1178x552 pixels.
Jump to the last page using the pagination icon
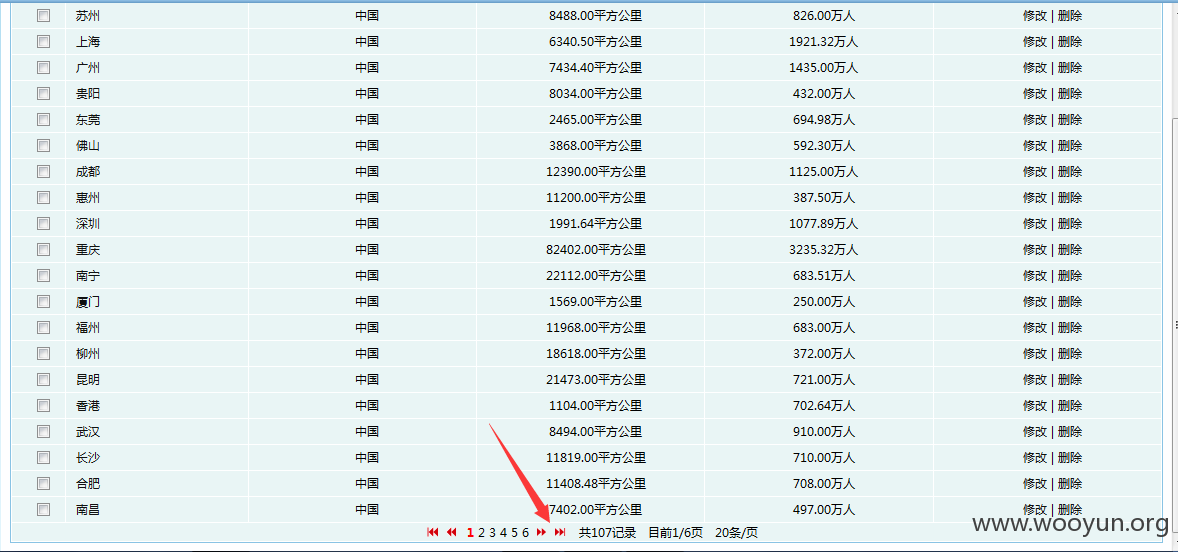(560, 532)
